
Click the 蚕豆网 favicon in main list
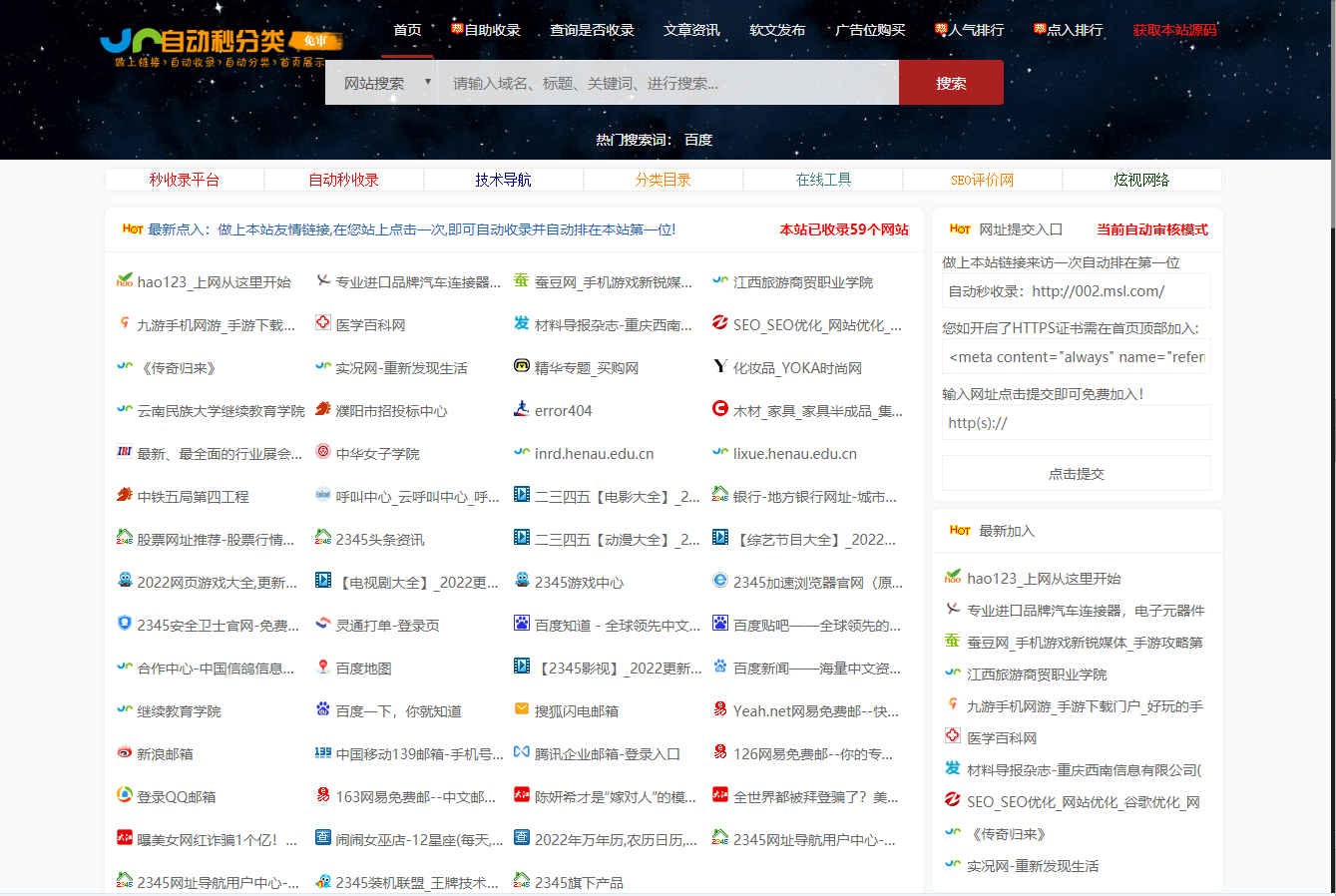coord(522,281)
